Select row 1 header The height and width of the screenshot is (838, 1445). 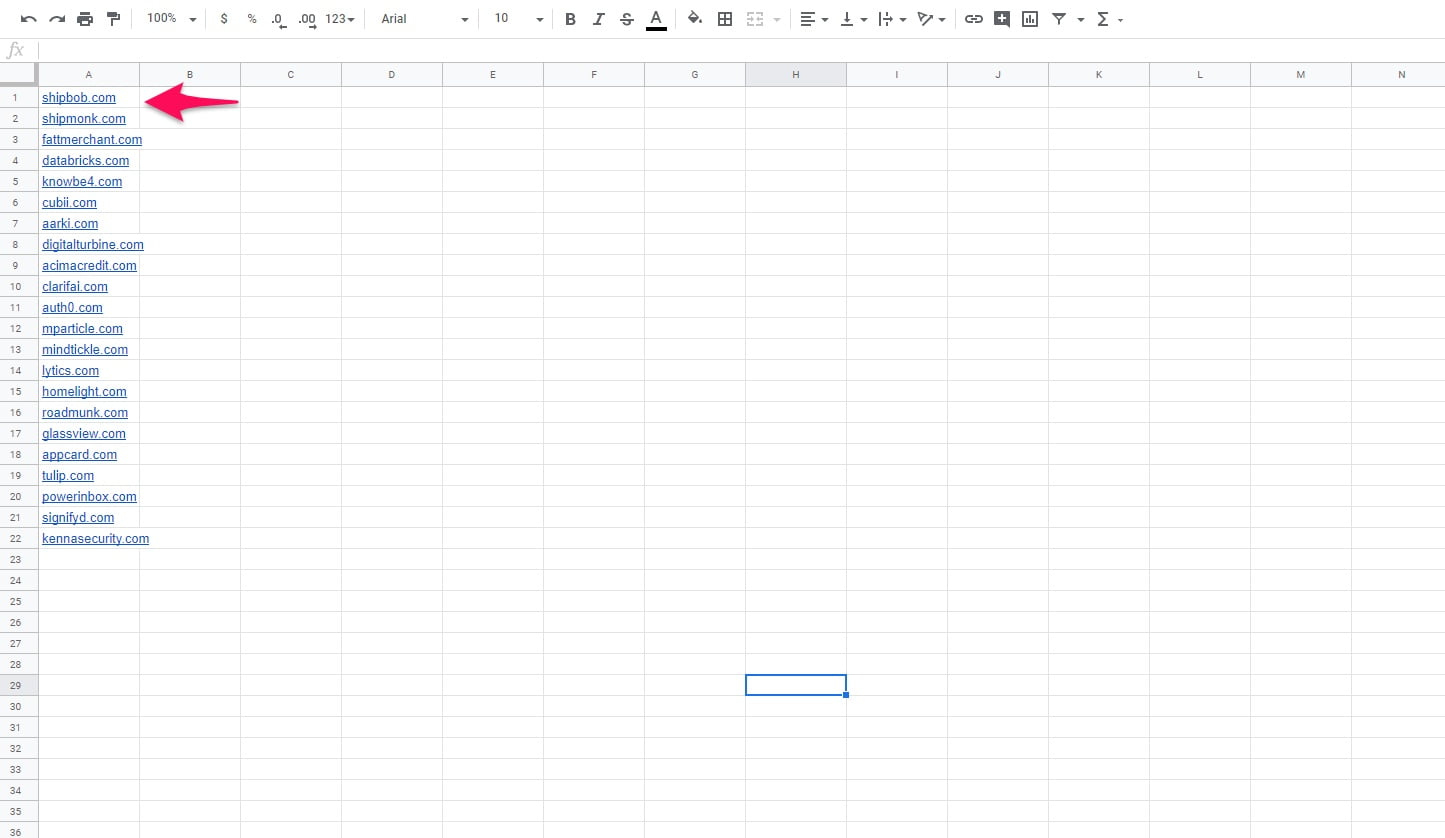point(19,97)
